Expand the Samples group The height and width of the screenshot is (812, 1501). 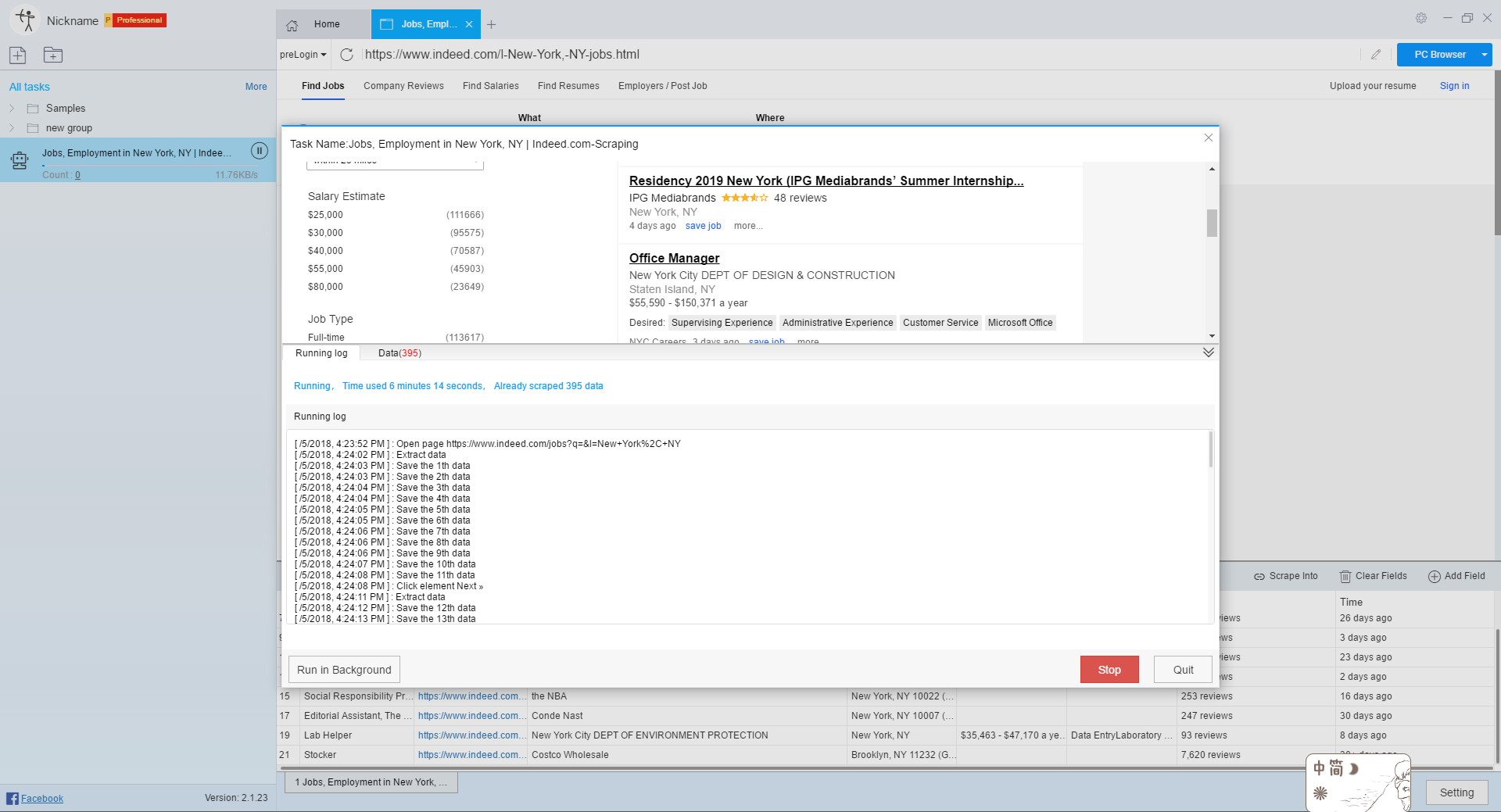click(x=12, y=109)
